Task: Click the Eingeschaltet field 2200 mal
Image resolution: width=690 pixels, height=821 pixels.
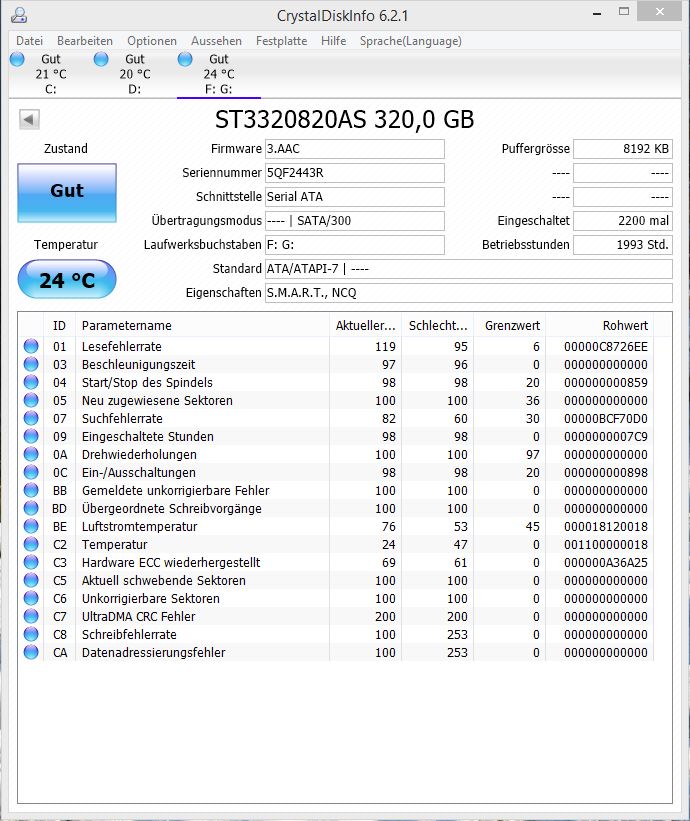Action: coord(623,221)
